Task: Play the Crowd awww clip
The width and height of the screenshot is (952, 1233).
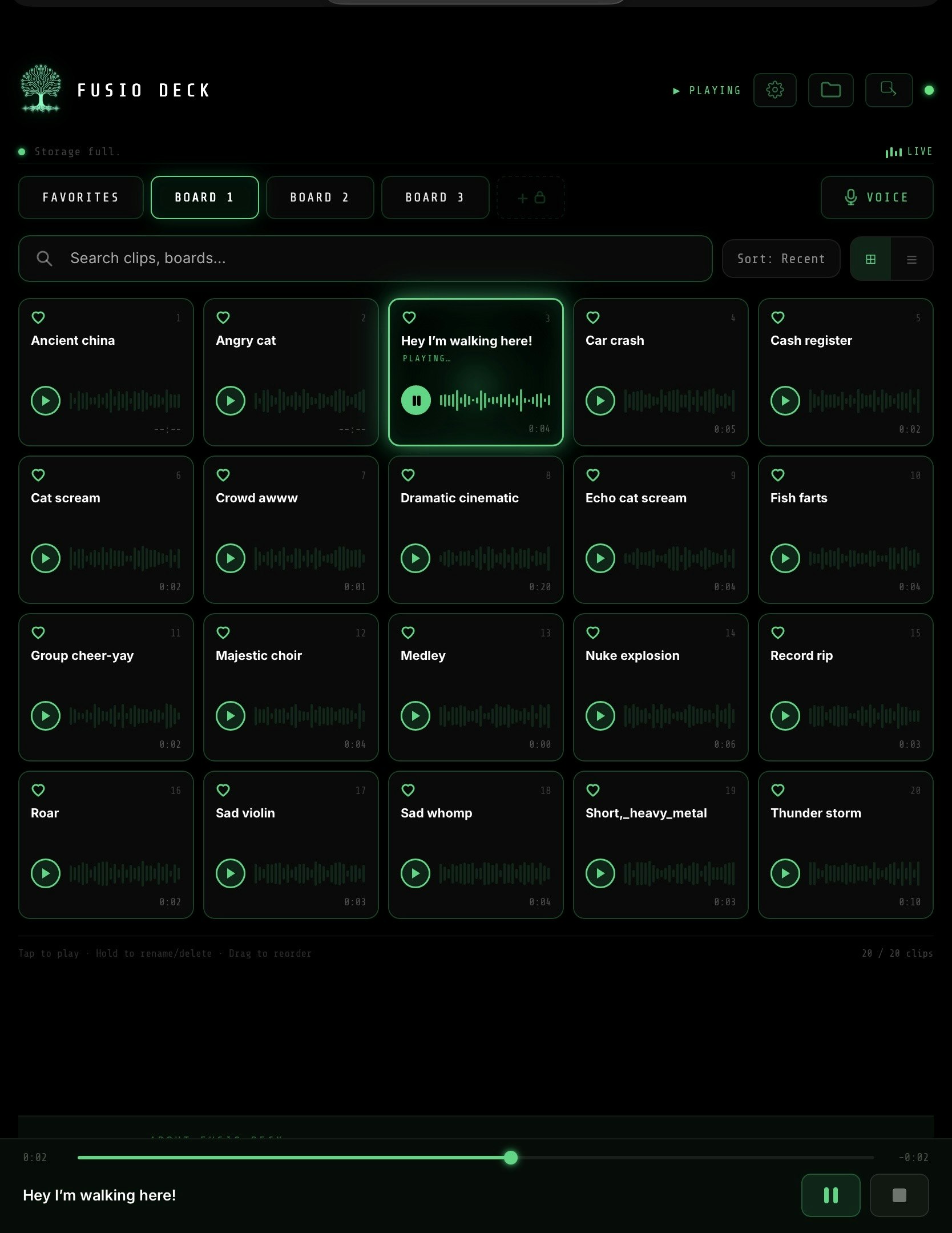Action: (x=231, y=558)
